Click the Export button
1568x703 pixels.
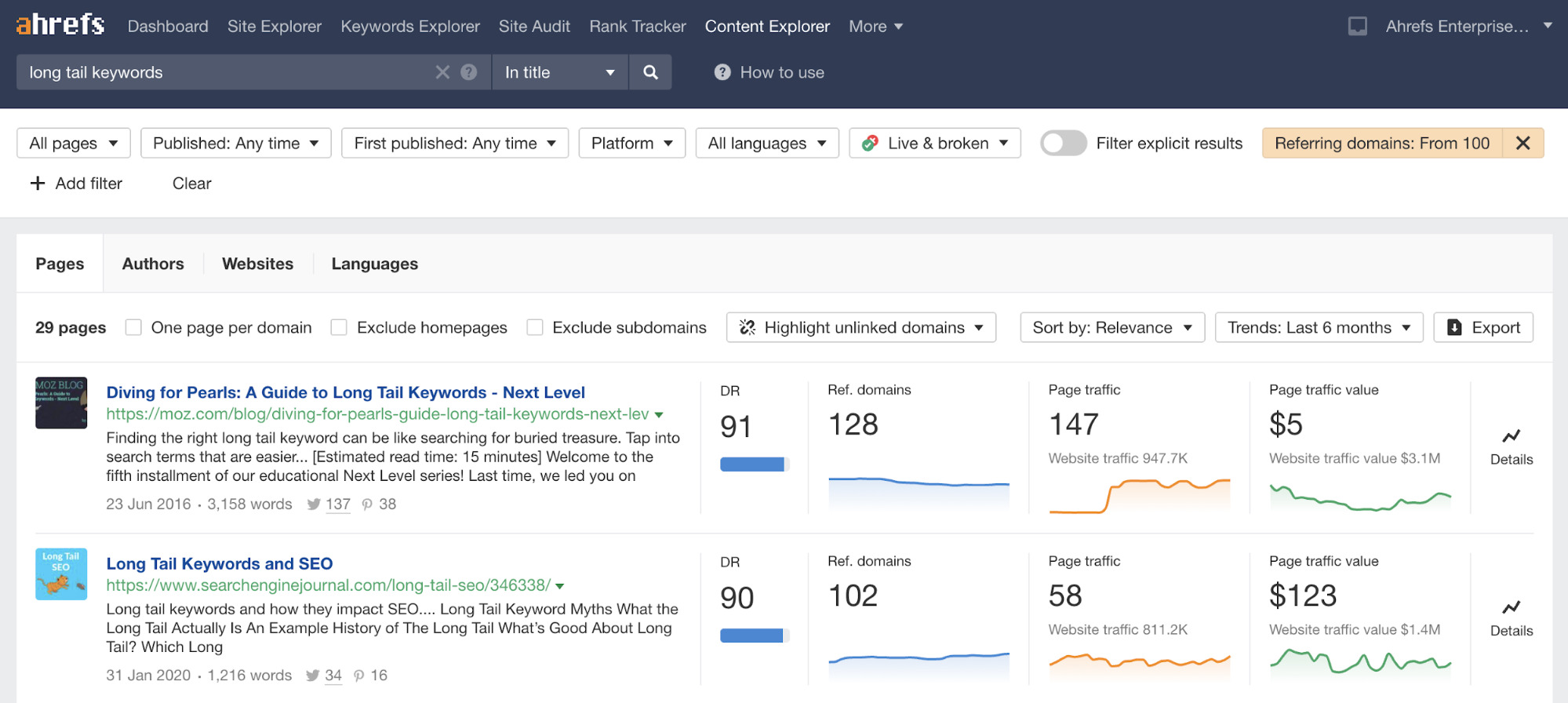pyautogui.click(x=1483, y=327)
